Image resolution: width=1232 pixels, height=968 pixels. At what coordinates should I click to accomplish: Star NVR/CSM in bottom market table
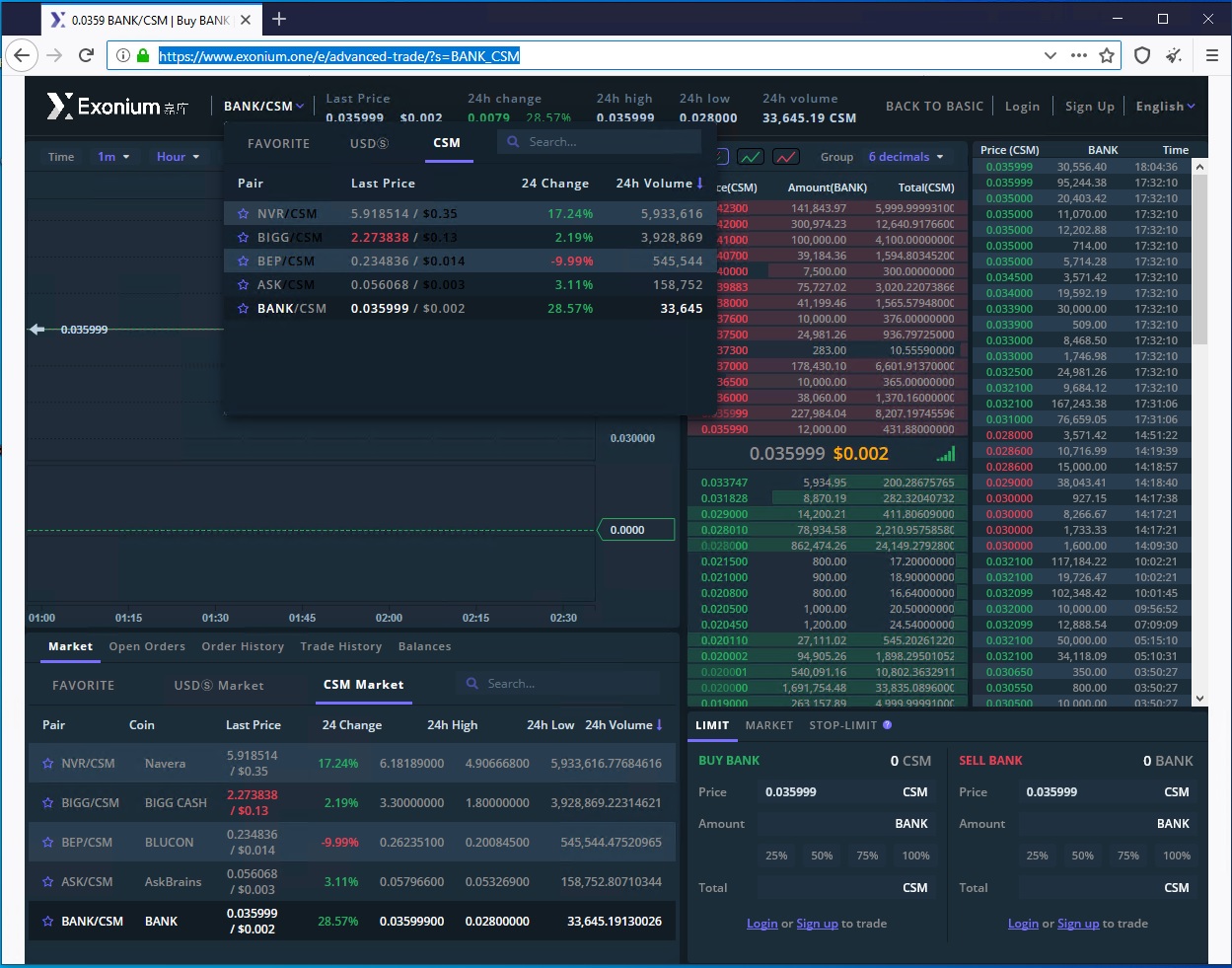47,763
